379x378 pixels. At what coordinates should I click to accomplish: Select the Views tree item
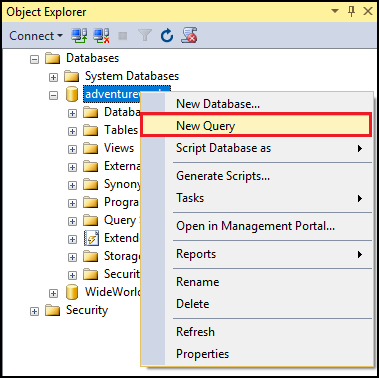point(119,148)
